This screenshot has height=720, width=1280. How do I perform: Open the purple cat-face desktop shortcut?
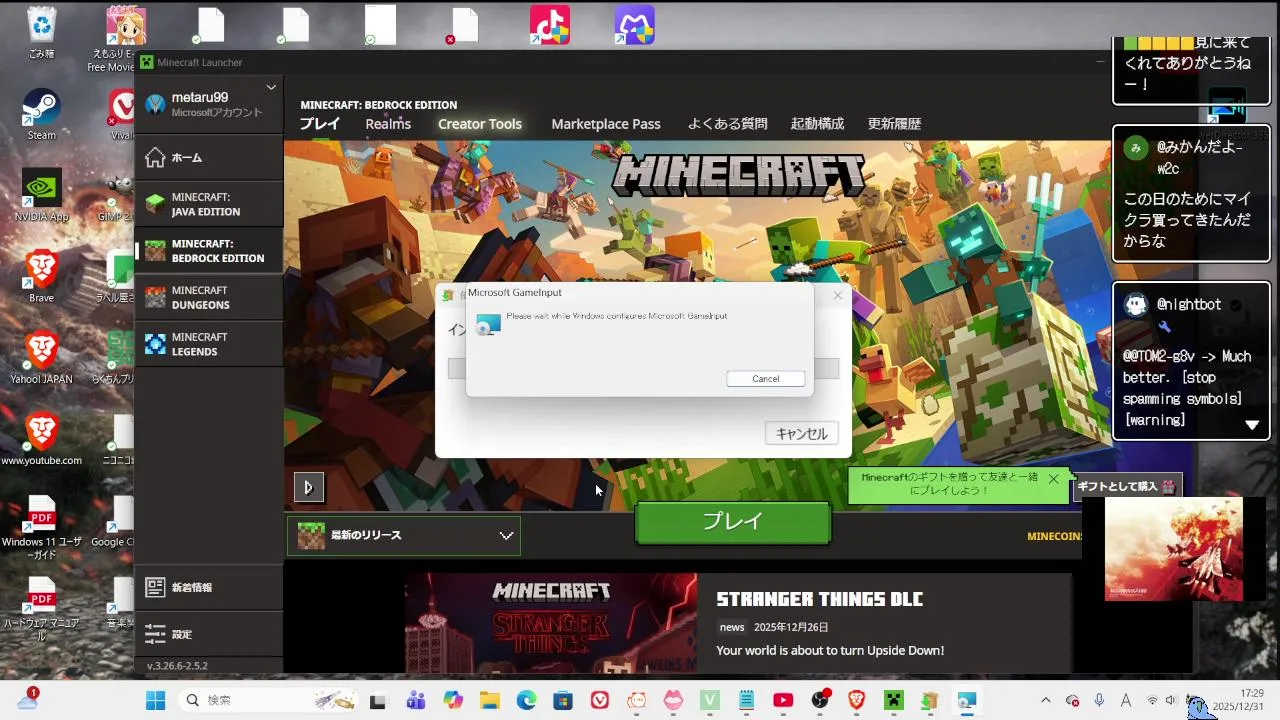(635, 25)
